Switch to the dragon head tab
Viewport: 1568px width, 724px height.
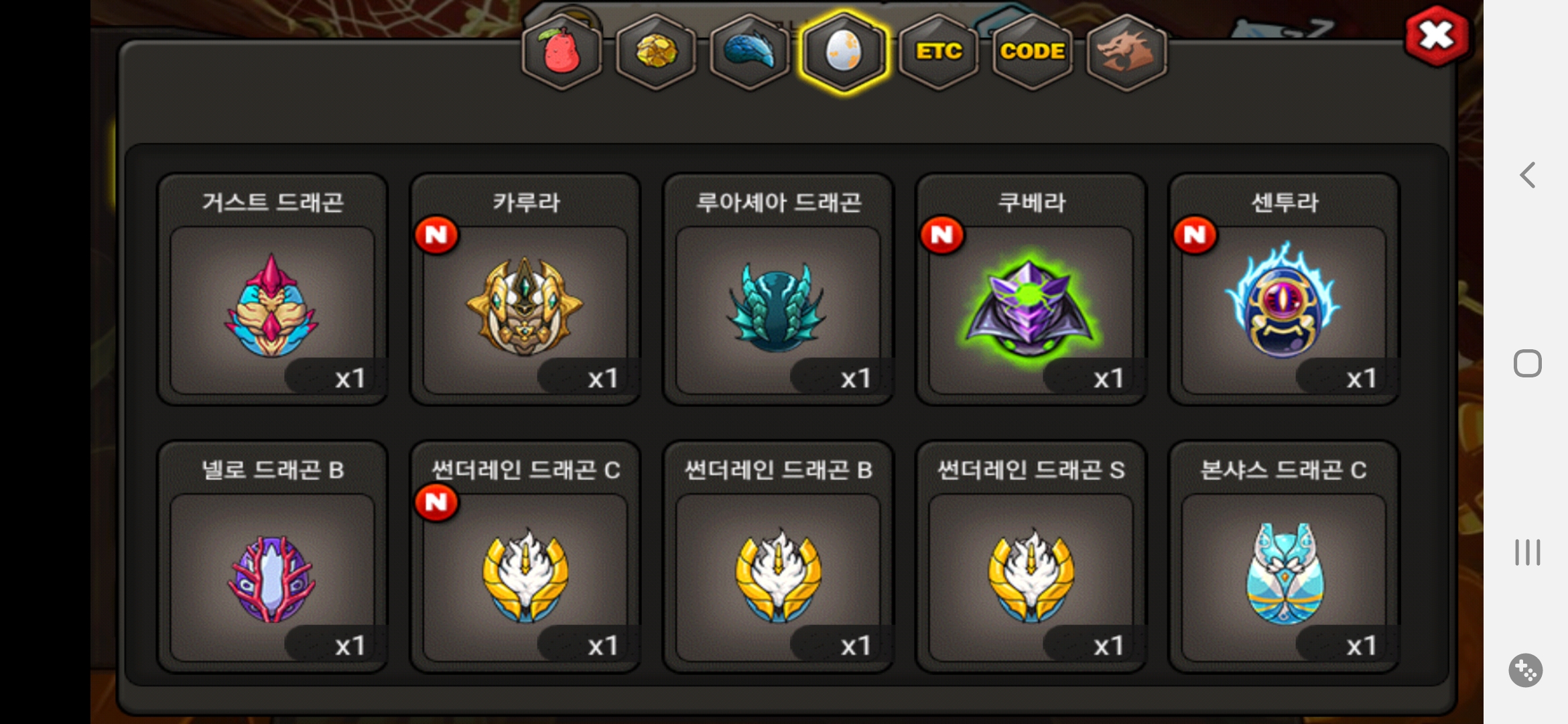tap(1126, 52)
